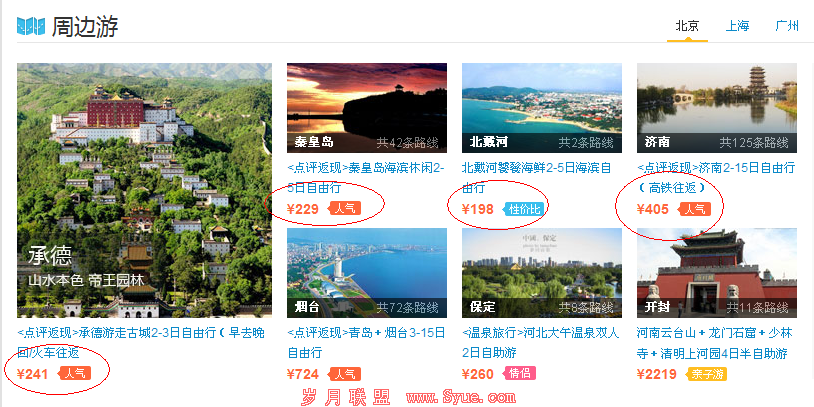Click the 人气 tag next to ¥229
Viewport: 814px width, 407px height.
[x=345, y=209]
